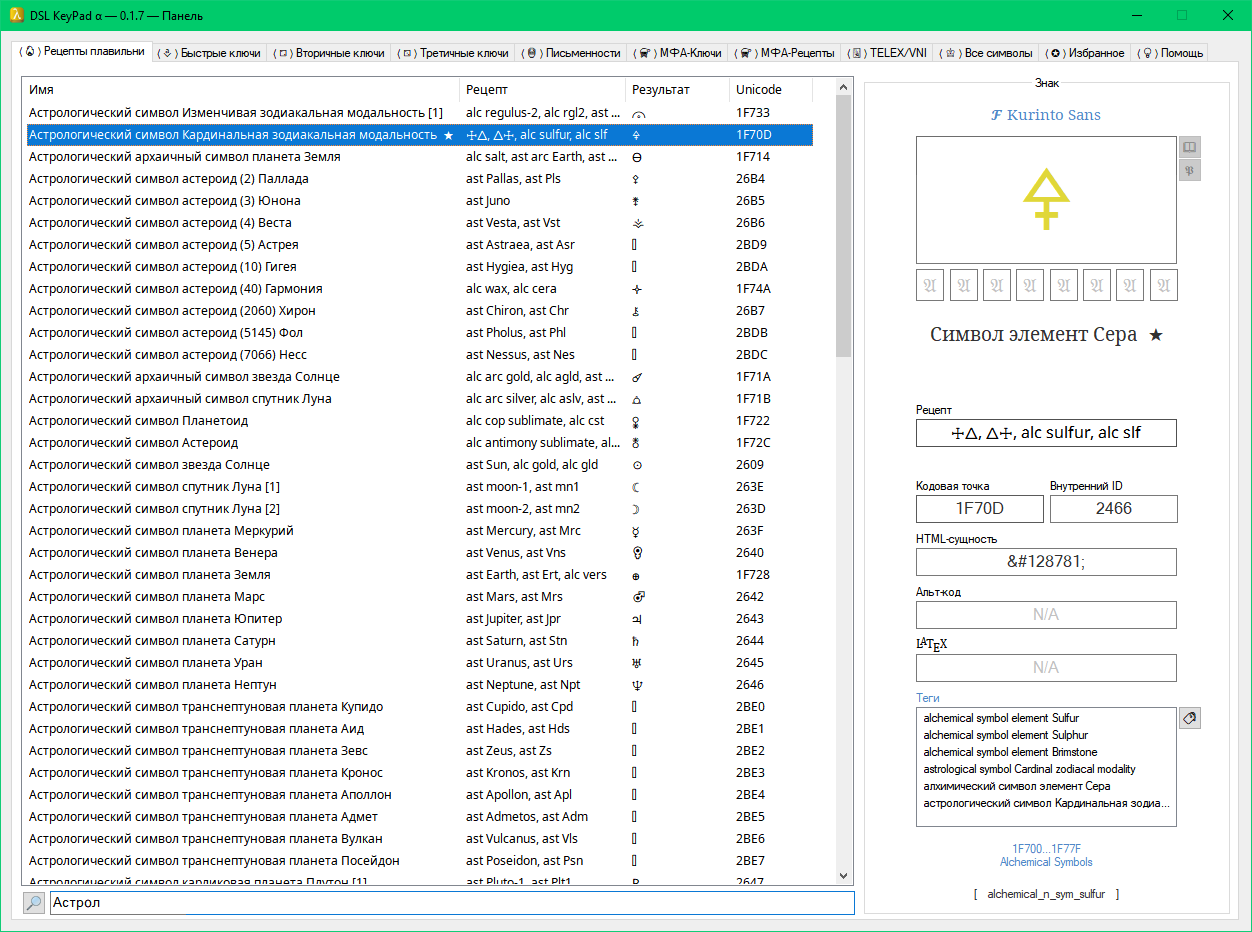The image size is (1252, 932).
Task: Click the glyph variant button under book icon
Action: pos(1189,170)
